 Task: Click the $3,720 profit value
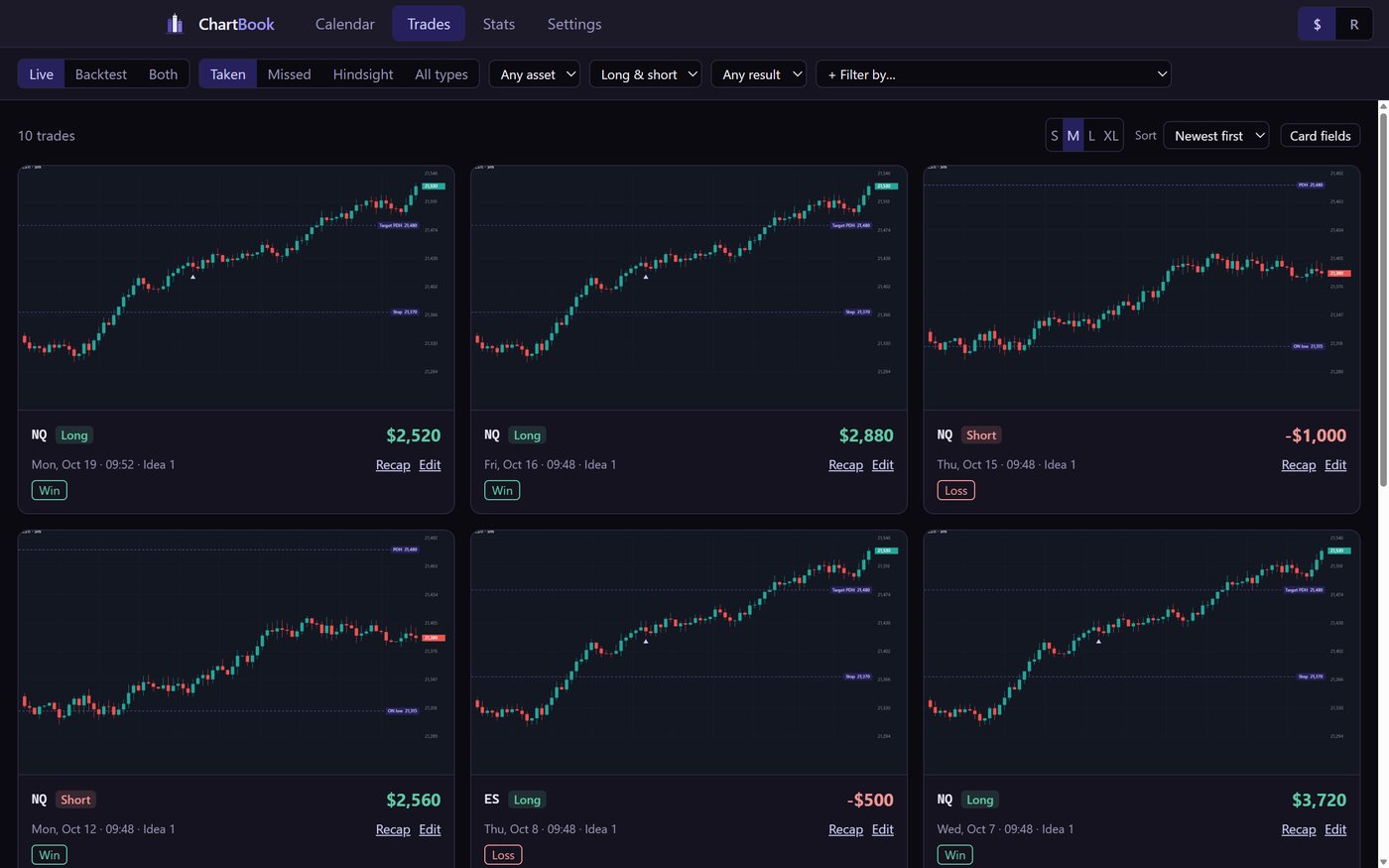click(1319, 801)
